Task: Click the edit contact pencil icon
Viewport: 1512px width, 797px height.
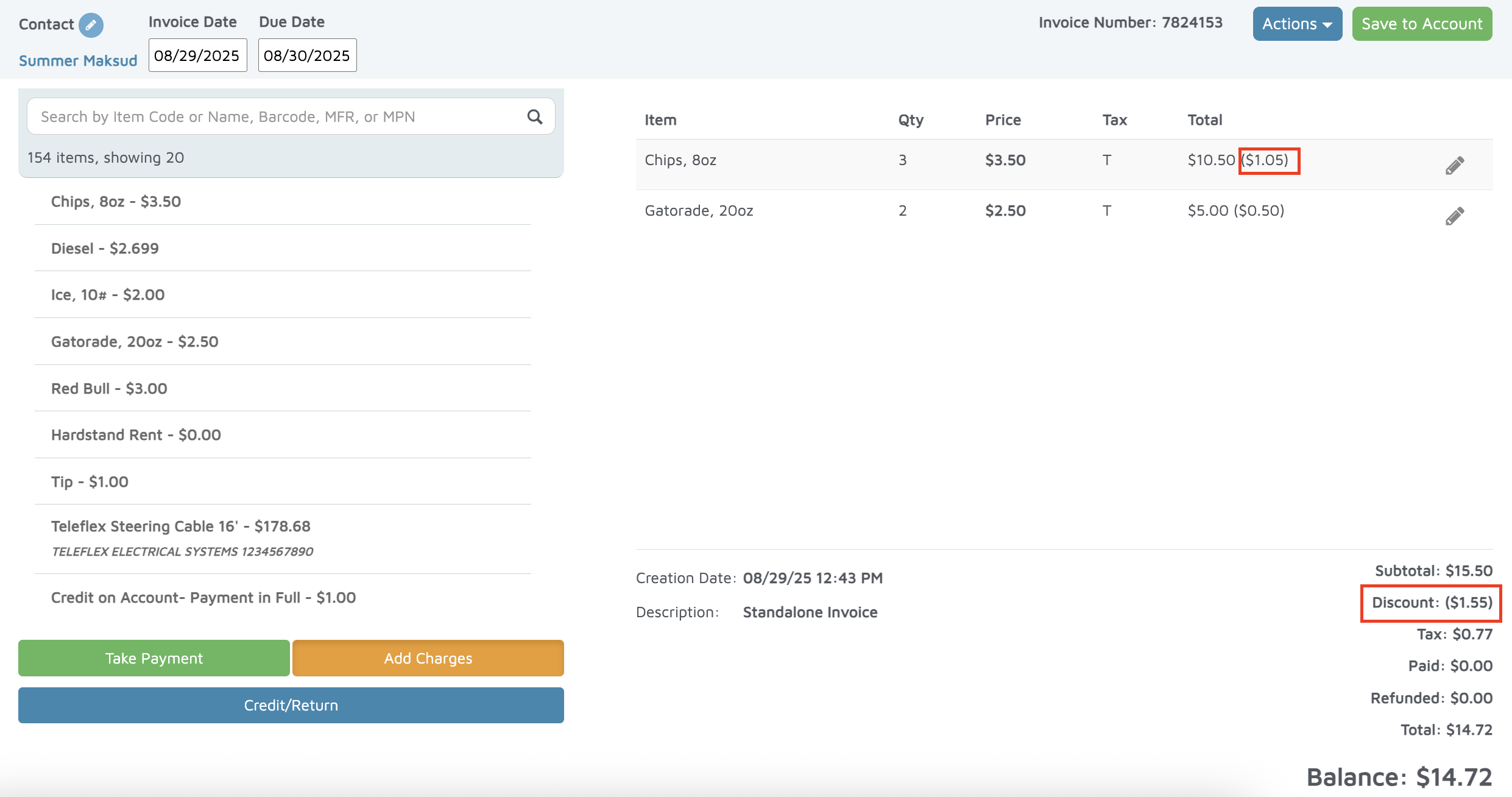Action: (91, 25)
